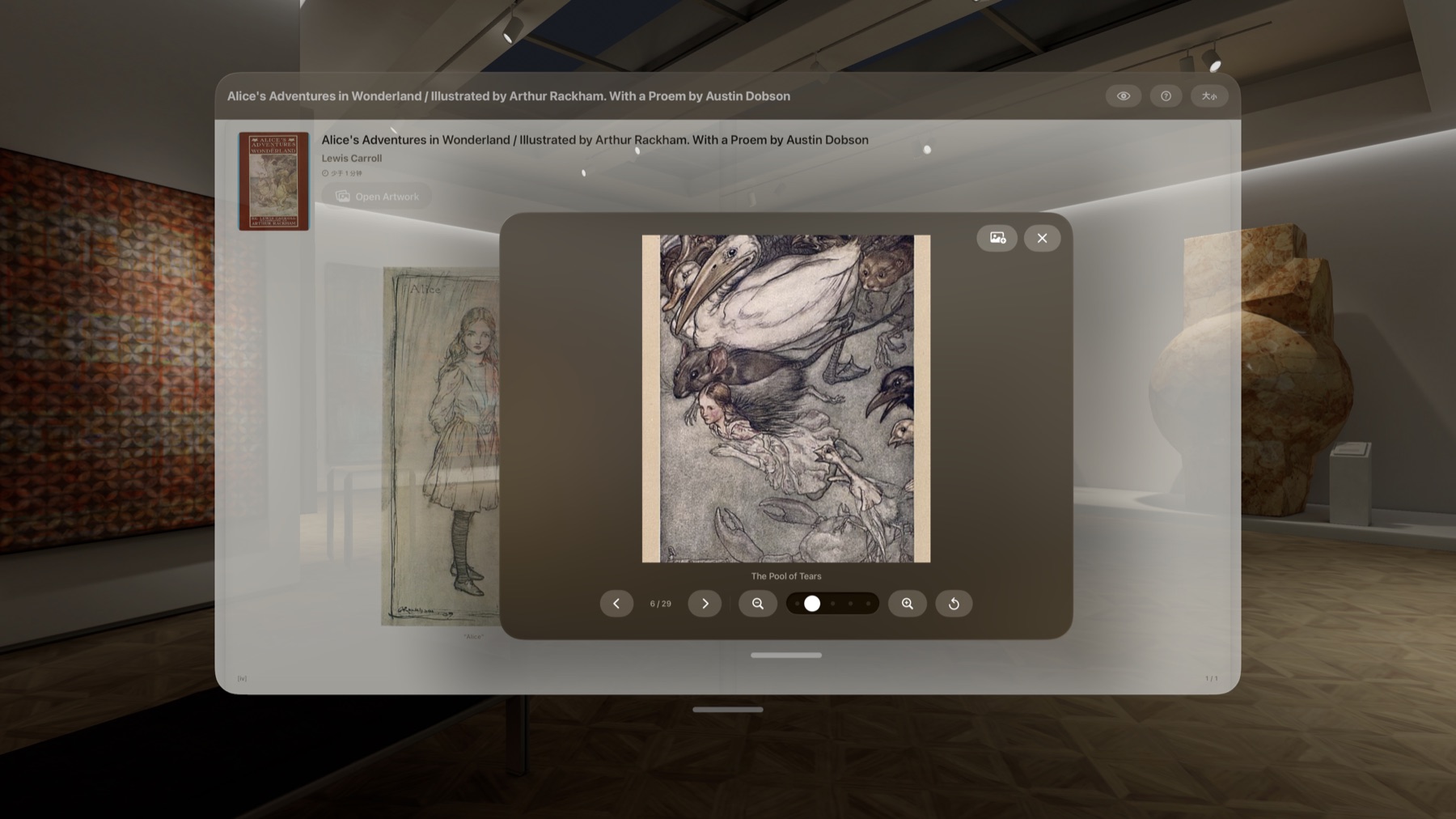Open the text size 大小 button

tap(1209, 95)
